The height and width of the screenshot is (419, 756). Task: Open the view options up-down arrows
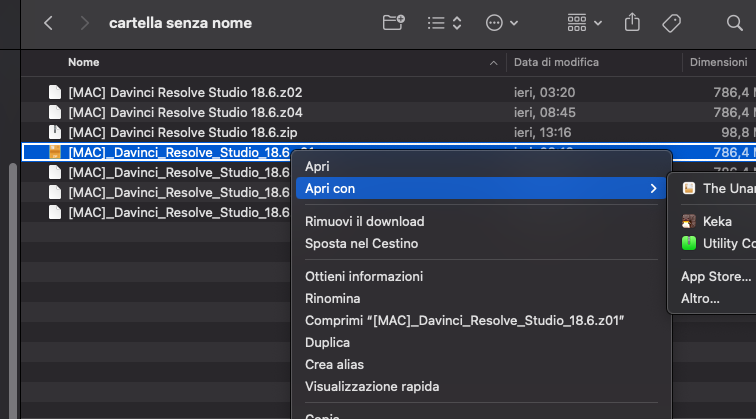pos(457,23)
